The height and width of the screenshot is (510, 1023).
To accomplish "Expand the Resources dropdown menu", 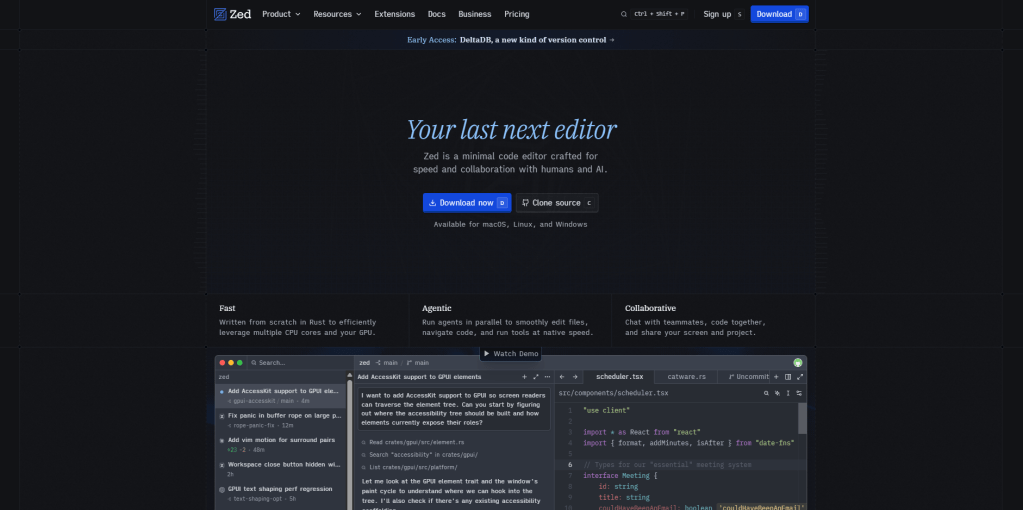I will (337, 14).
